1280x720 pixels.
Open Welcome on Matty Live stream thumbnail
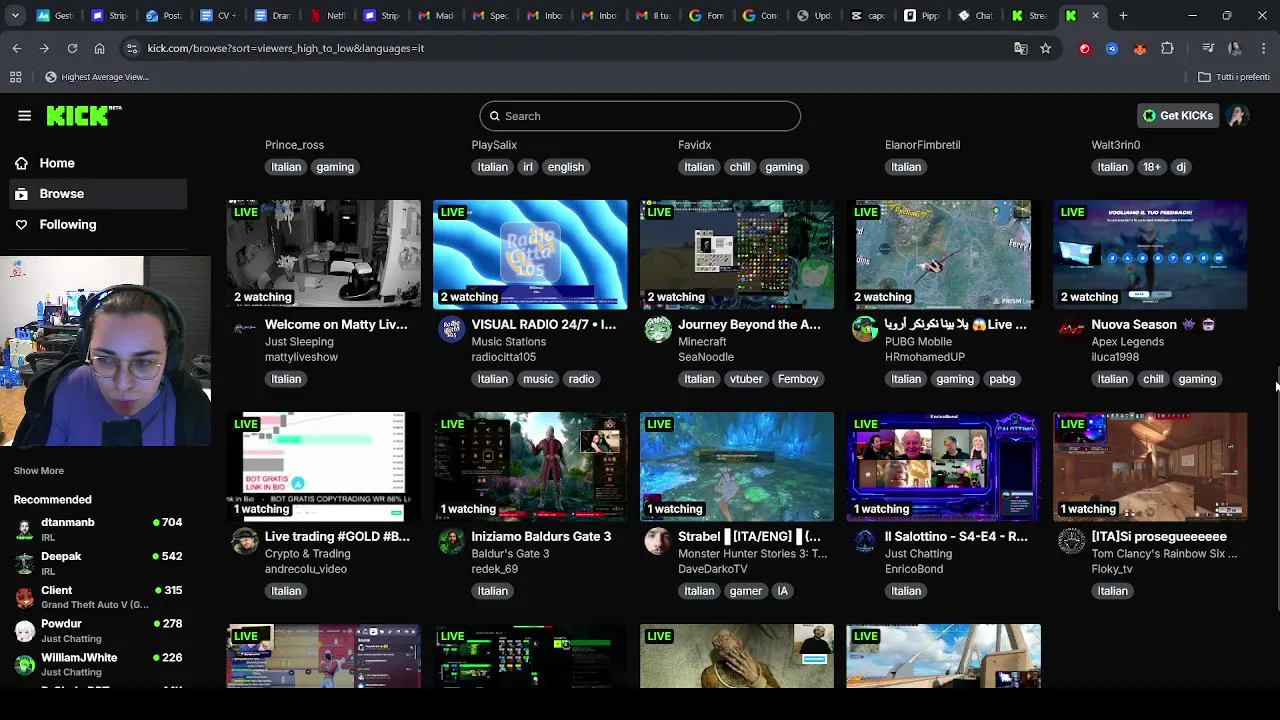tap(324, 255)
